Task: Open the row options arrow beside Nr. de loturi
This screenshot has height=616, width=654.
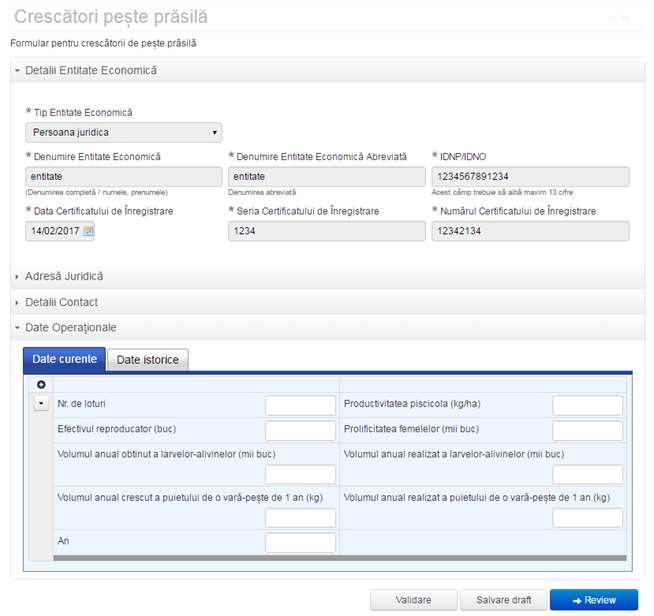Action: 41,404
